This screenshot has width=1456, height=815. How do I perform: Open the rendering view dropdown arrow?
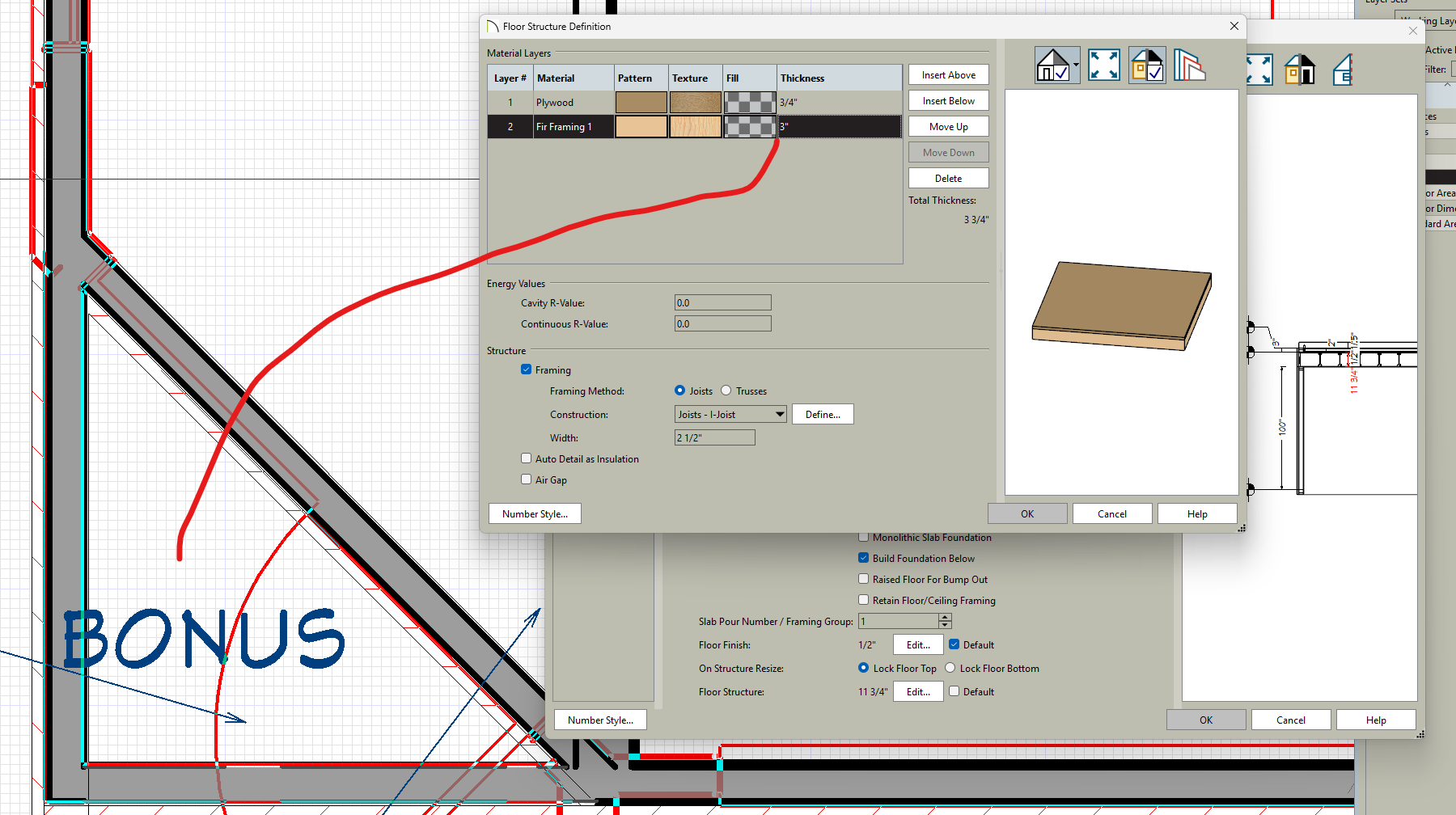pos(1076,65)
